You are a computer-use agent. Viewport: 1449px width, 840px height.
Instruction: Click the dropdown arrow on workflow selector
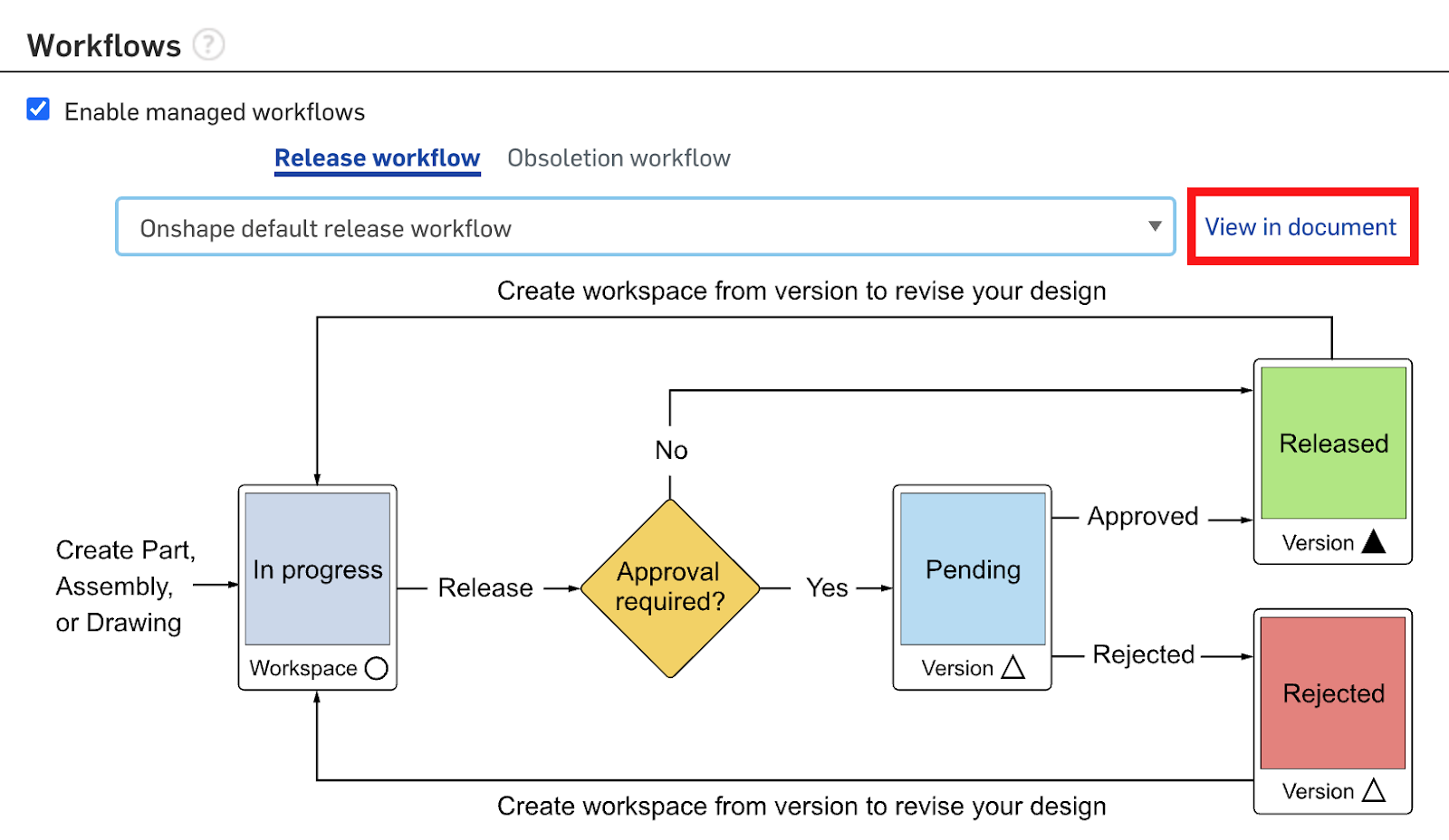click(1155, 226)
